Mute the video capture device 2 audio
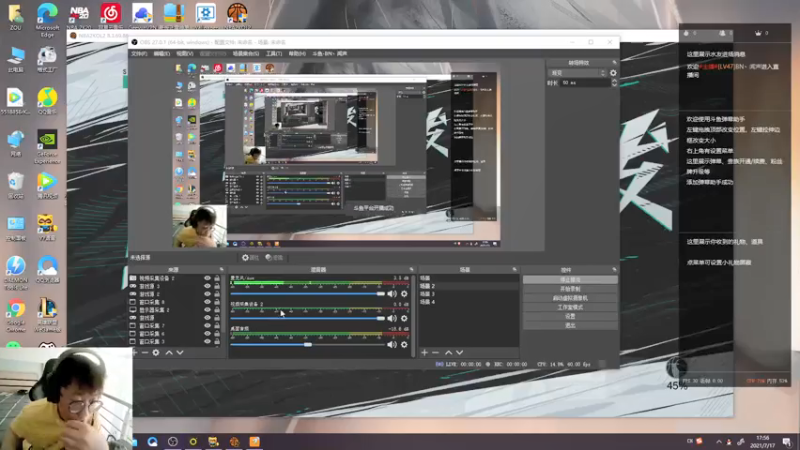The width and height of the screenshot is (800, 450). pyautogui.click(x=392, y=318)
